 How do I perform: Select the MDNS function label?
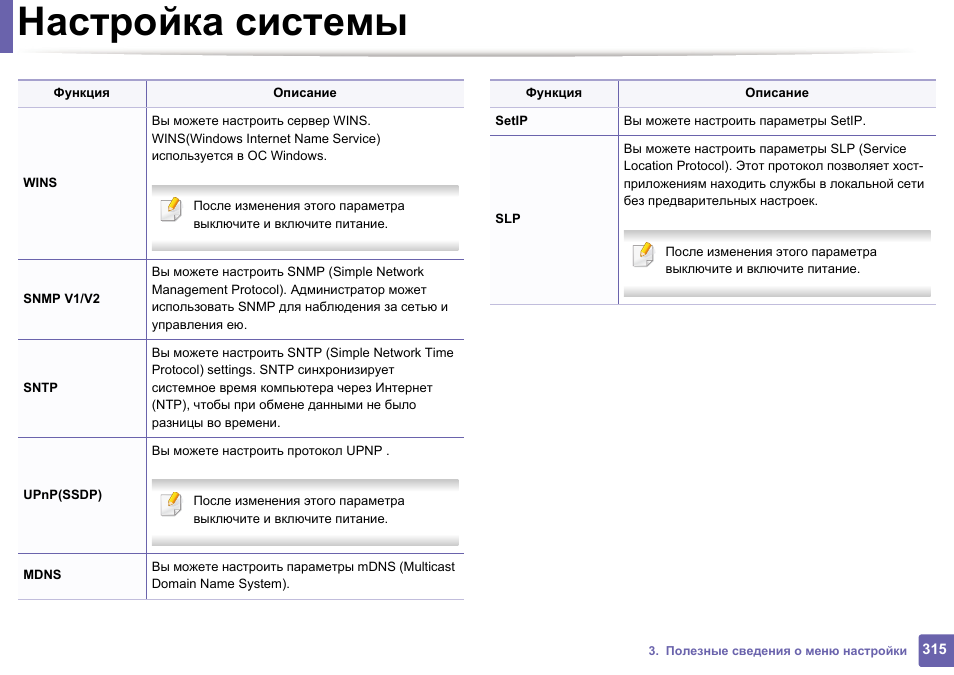tap(42, 575)
